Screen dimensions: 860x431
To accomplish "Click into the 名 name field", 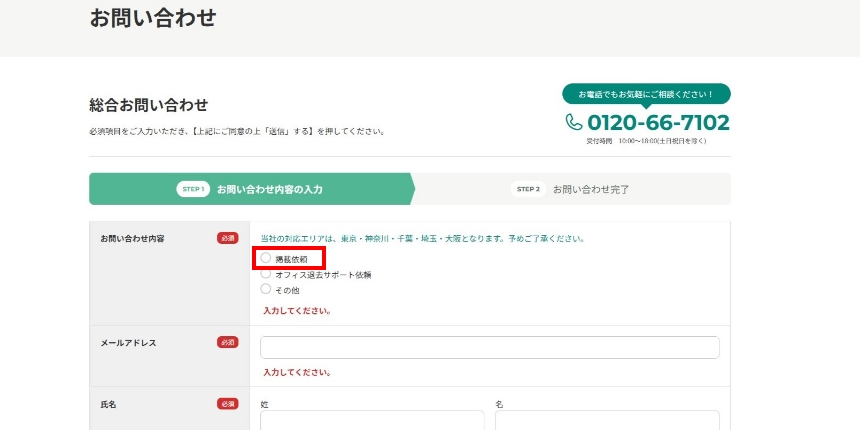I will point(606,420).
